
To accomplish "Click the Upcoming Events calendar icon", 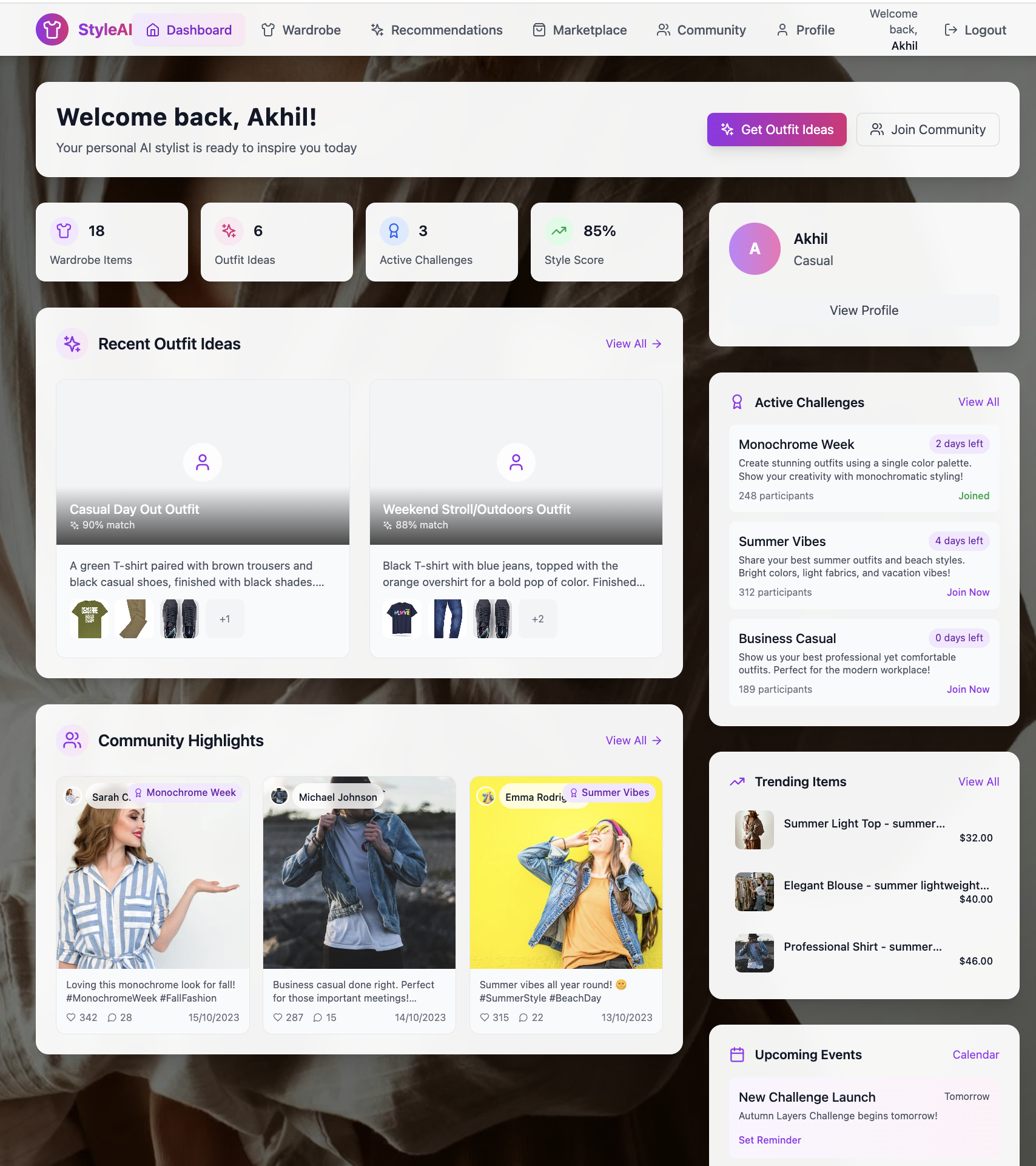I will (737, 1054).
